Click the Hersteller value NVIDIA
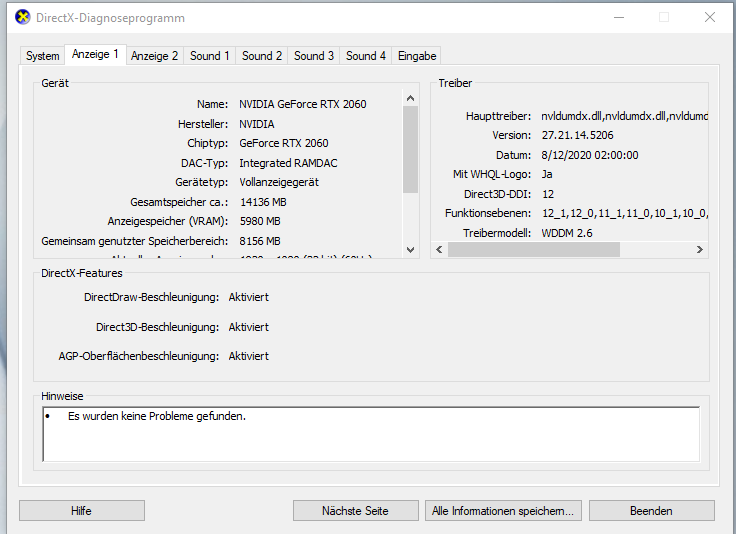Image resolution: width=736 pixels, height=534 pixels. 257,124
